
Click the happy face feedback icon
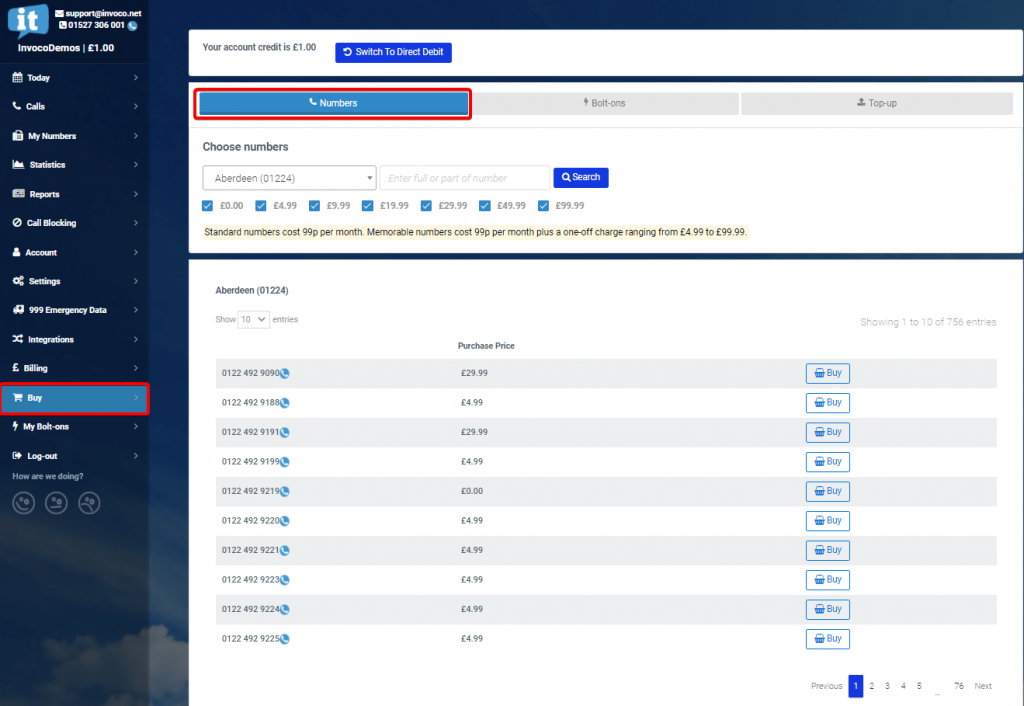tap(24, 503)
